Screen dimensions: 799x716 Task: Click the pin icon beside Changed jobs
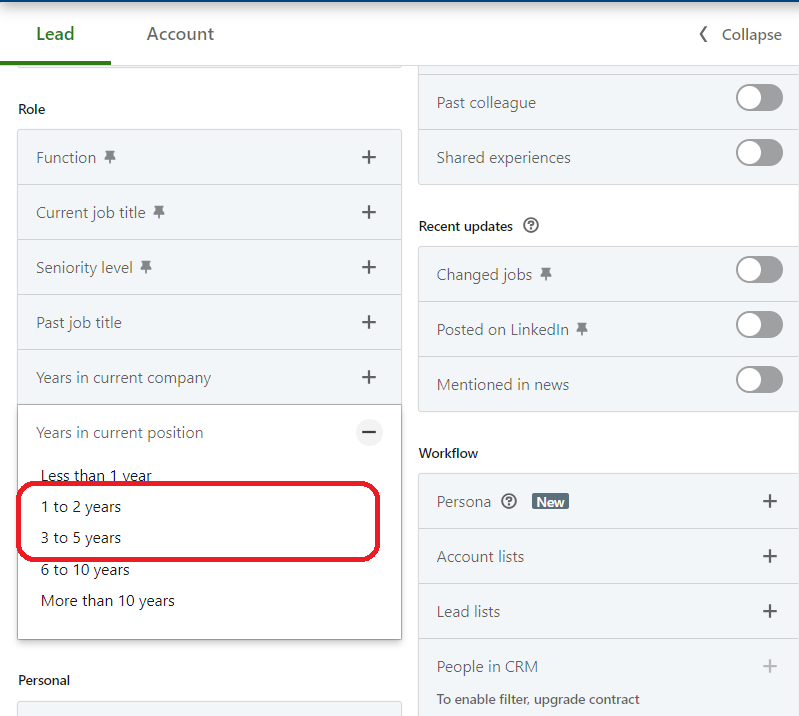546,274
